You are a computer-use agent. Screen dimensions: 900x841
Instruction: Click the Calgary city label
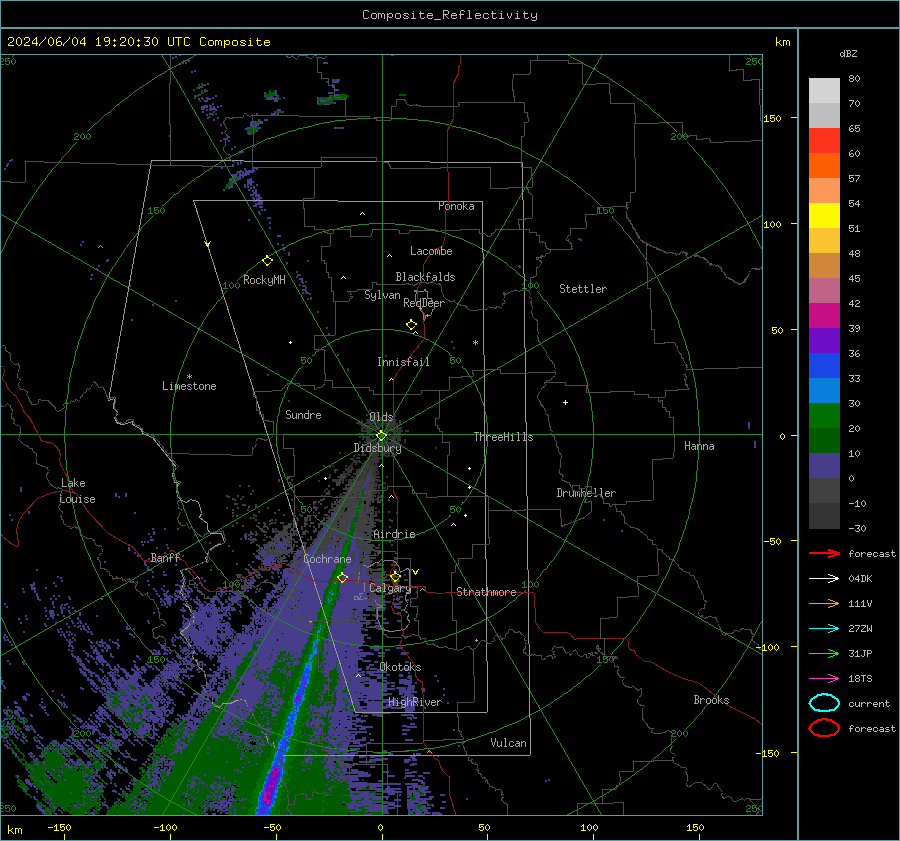pos(390,588)
